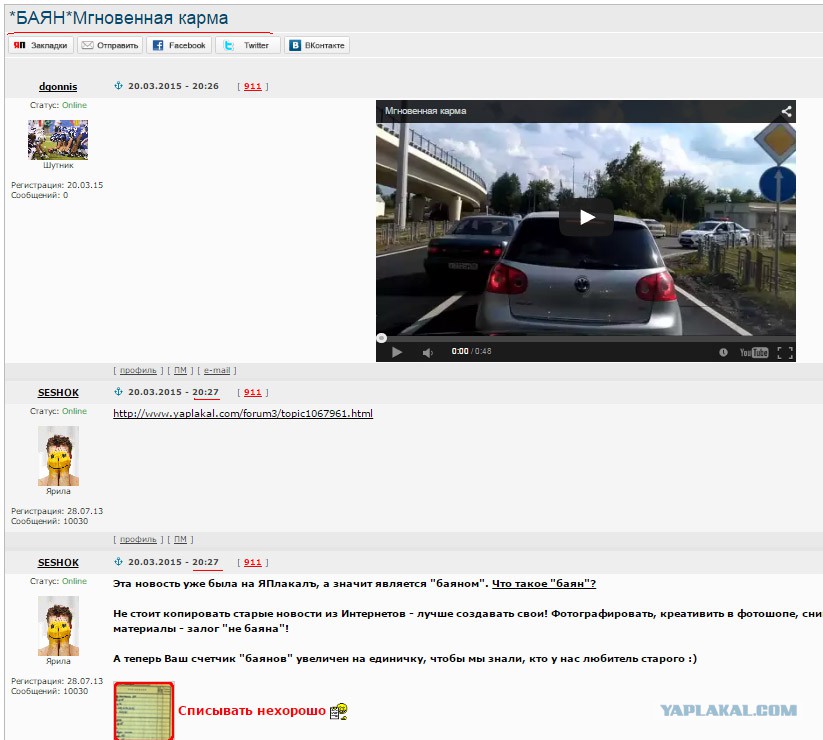Open SESHOK username in 20:27 link post
The image size is (823, 740).
pyautogui.click(x=58, y=393)
